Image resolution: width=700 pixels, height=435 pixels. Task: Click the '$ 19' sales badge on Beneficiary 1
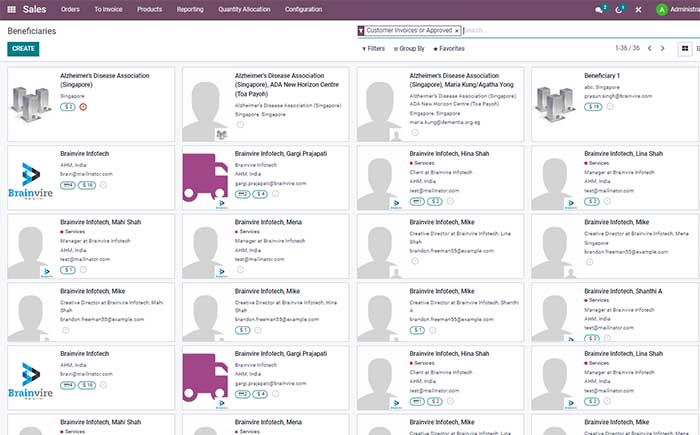coord(593,107)
